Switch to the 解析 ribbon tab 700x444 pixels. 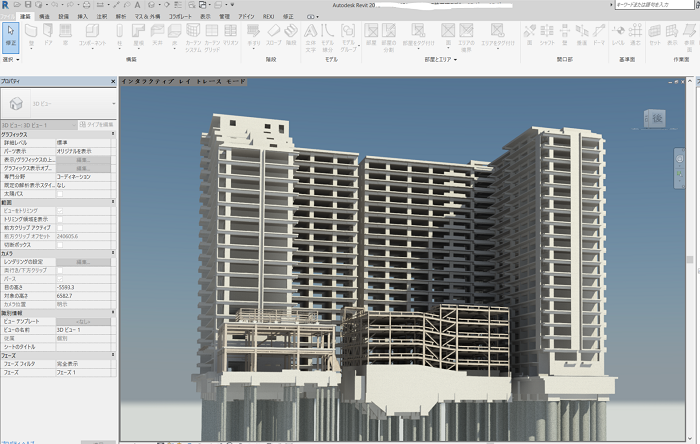(x=121, y=17)
